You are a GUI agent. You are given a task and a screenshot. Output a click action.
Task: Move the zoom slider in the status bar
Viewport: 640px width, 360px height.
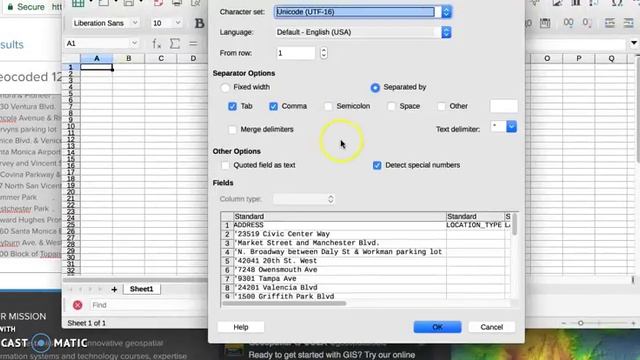click(x=581, y=323)
